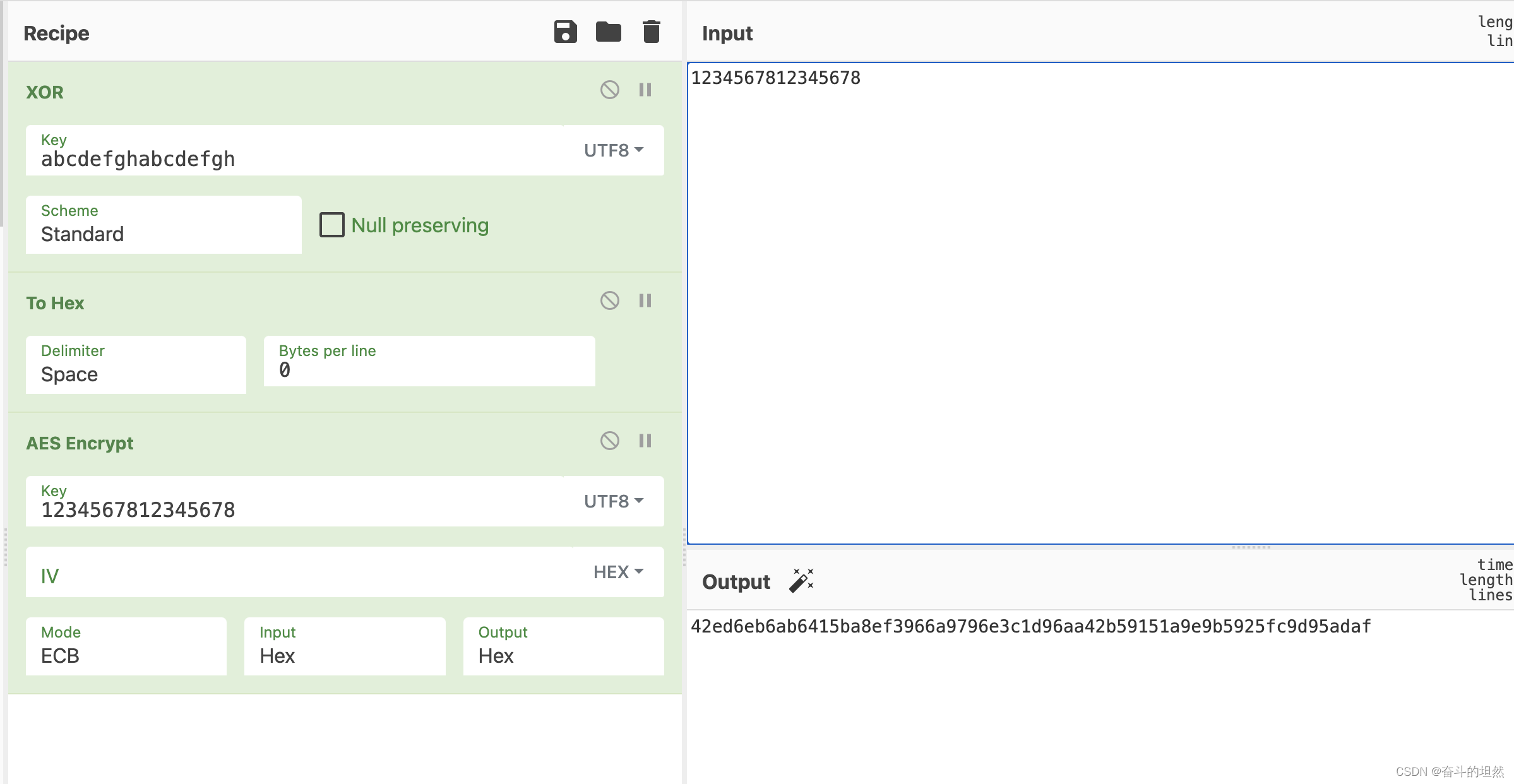Pause at the To Hex operation

pos(645,300)
